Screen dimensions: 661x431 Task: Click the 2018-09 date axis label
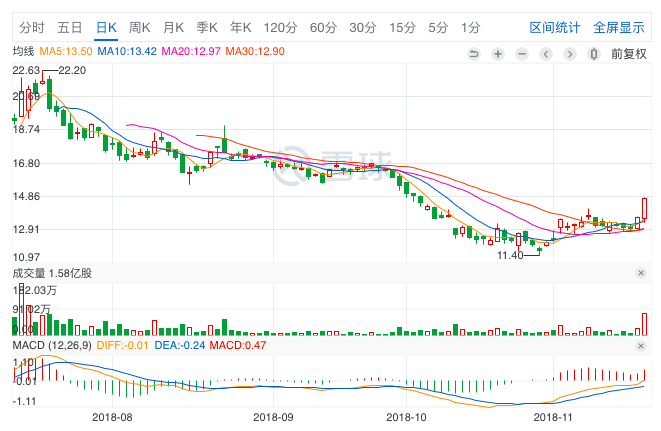tap(273, 418)
